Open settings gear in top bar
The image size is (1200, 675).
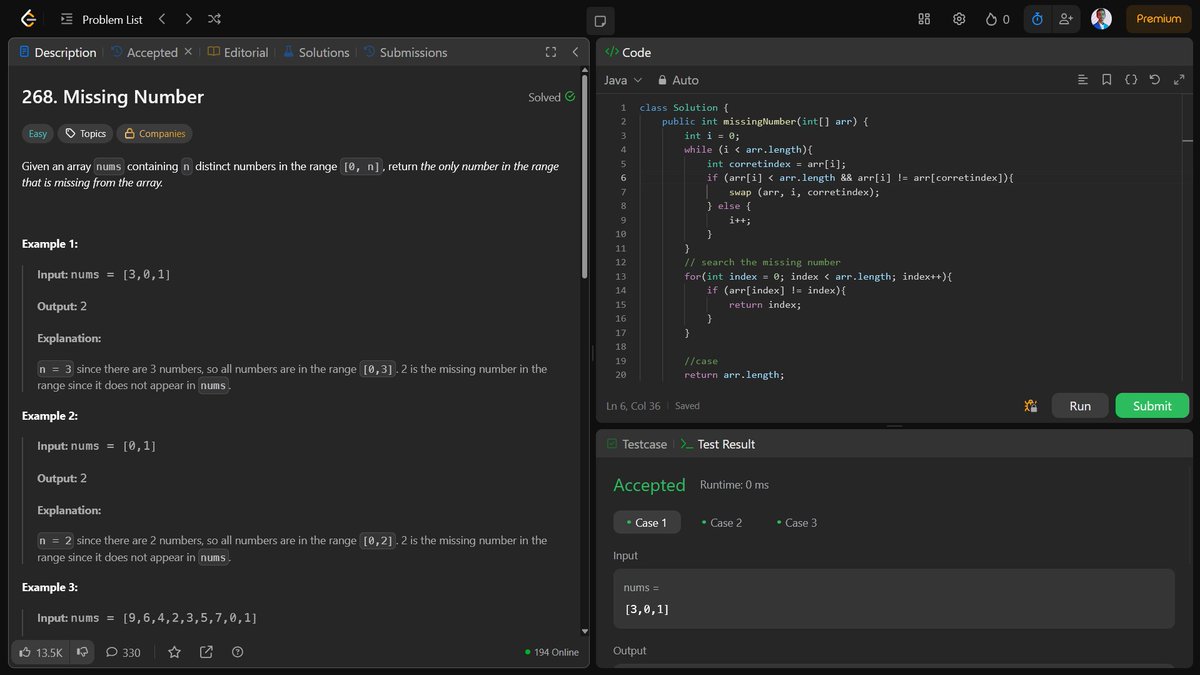pyautogui.click(x=959, y=19)
